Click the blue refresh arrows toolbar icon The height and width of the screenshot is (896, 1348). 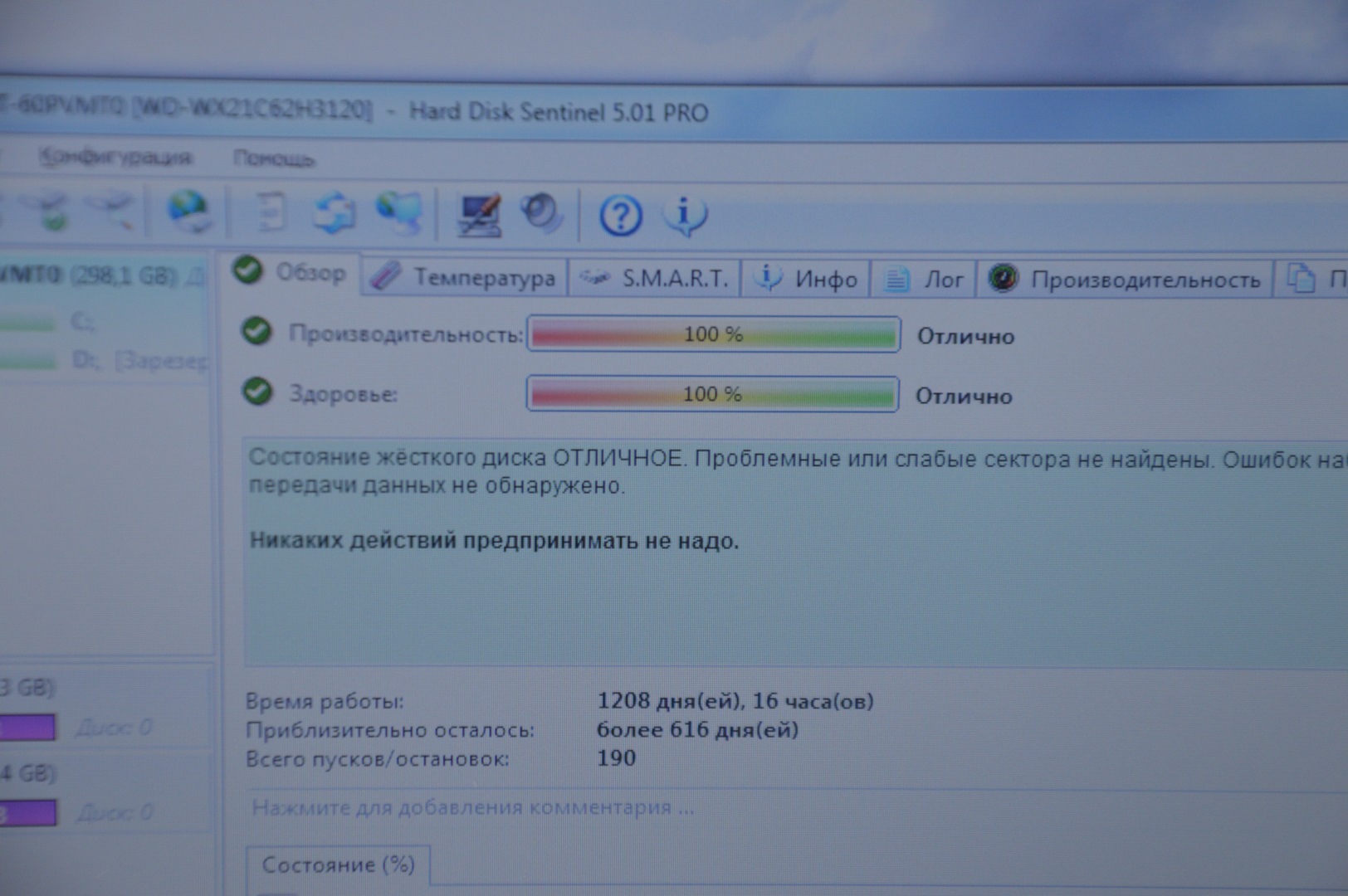pos(334,213)
